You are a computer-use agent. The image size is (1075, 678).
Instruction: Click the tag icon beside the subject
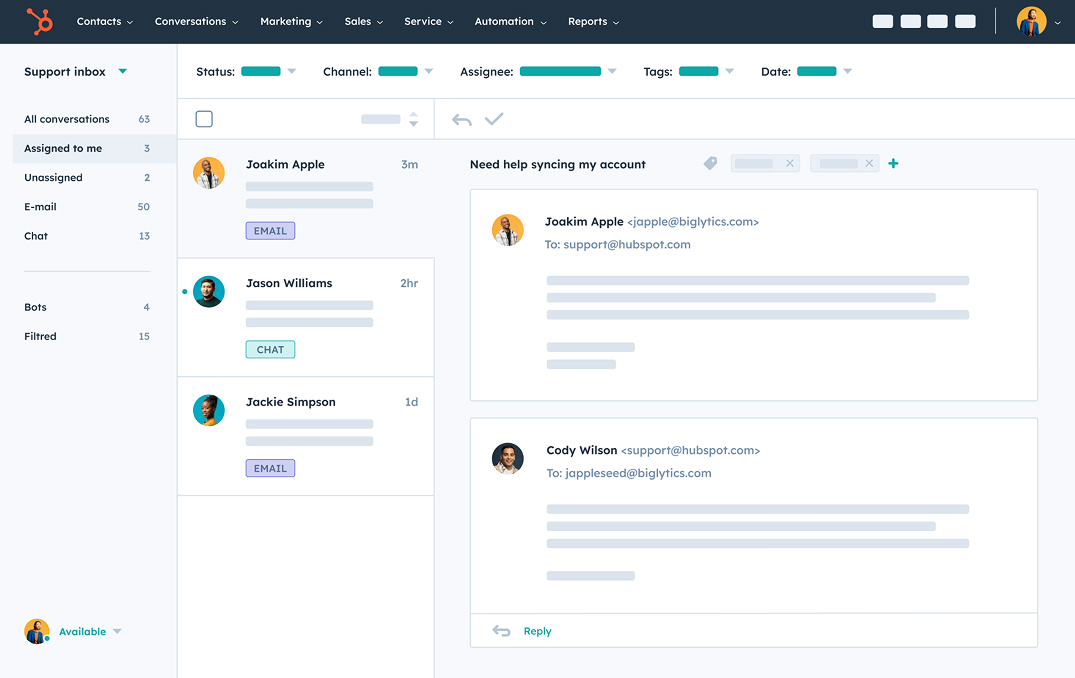pos(710,163)
